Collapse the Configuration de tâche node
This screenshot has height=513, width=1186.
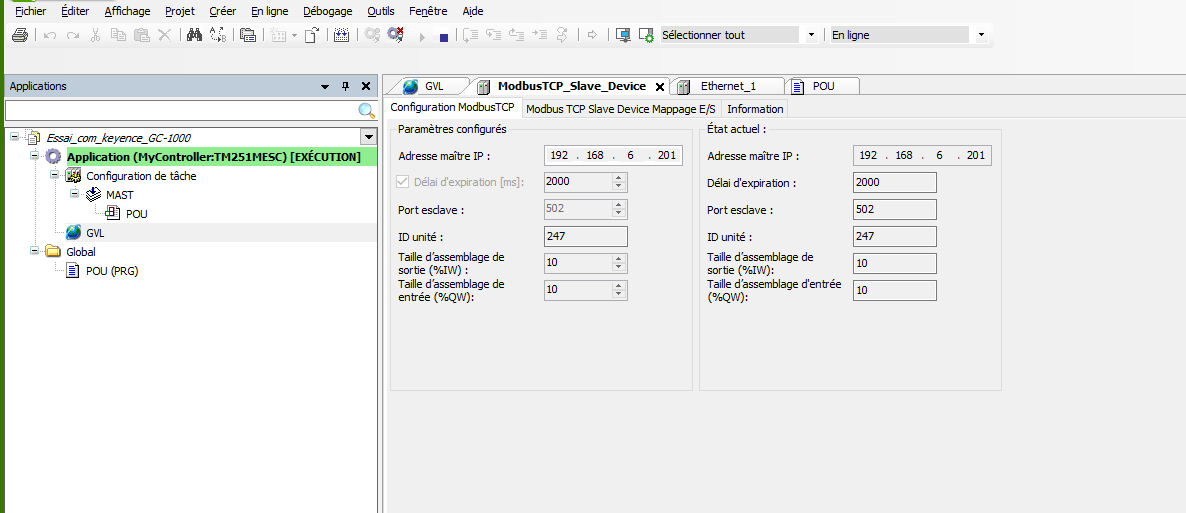click(x=55, y=176)
